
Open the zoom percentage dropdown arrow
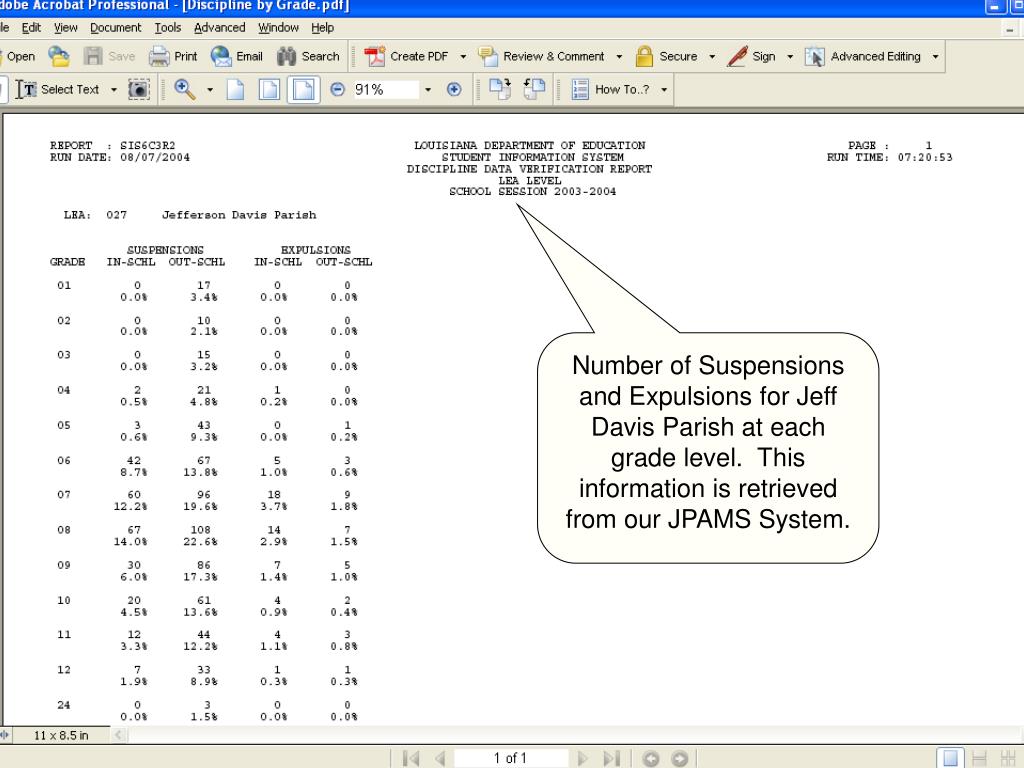pyautogui.click(x=428, y=89)
